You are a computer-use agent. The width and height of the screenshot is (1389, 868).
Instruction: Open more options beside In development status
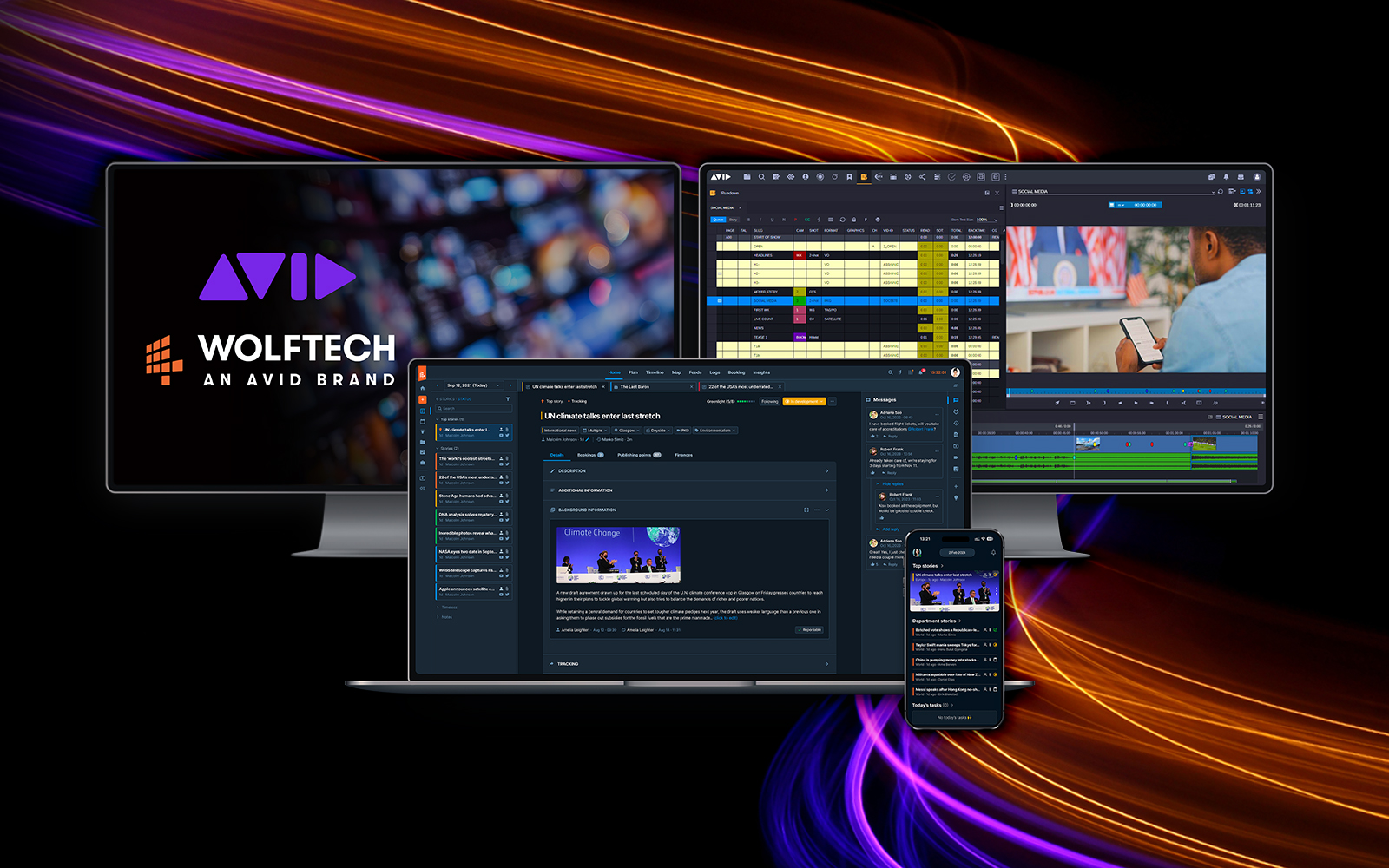pos(833,401)
